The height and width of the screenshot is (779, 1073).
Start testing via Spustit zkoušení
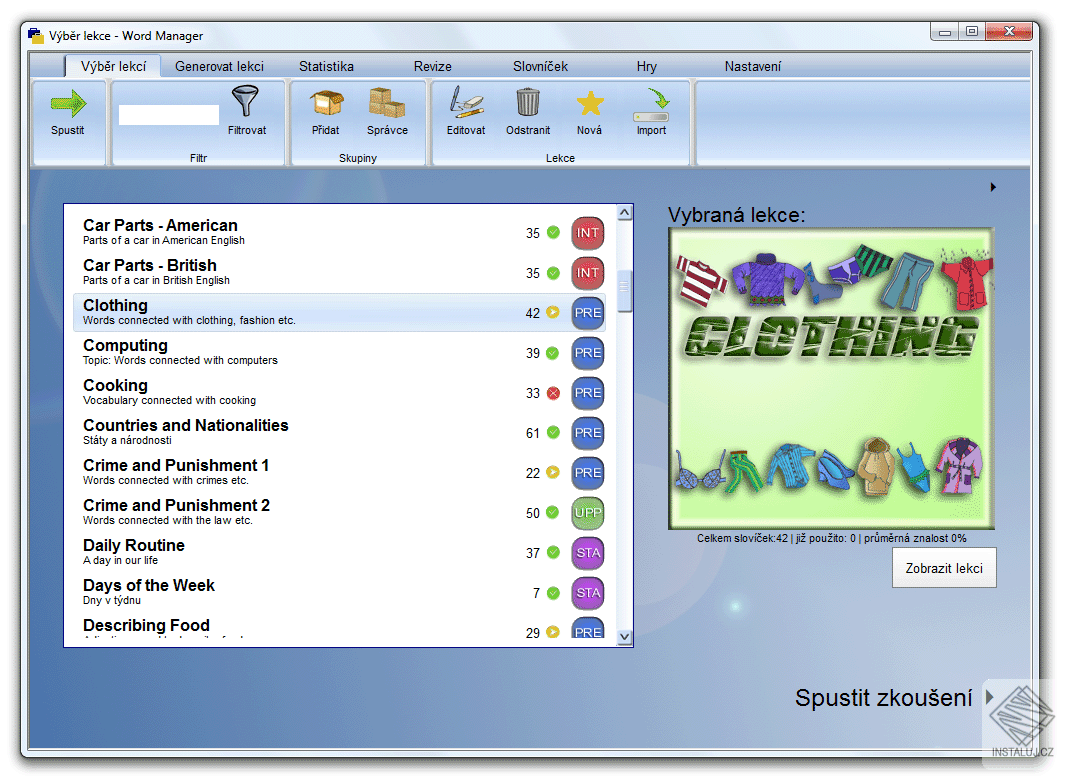coord(882,698)
